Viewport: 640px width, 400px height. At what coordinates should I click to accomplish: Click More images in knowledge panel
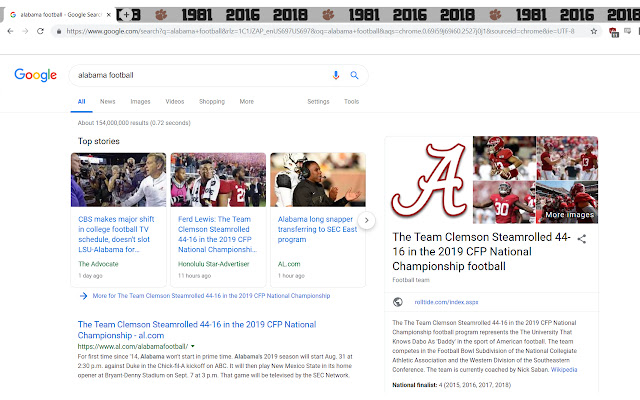pos(569,215)
